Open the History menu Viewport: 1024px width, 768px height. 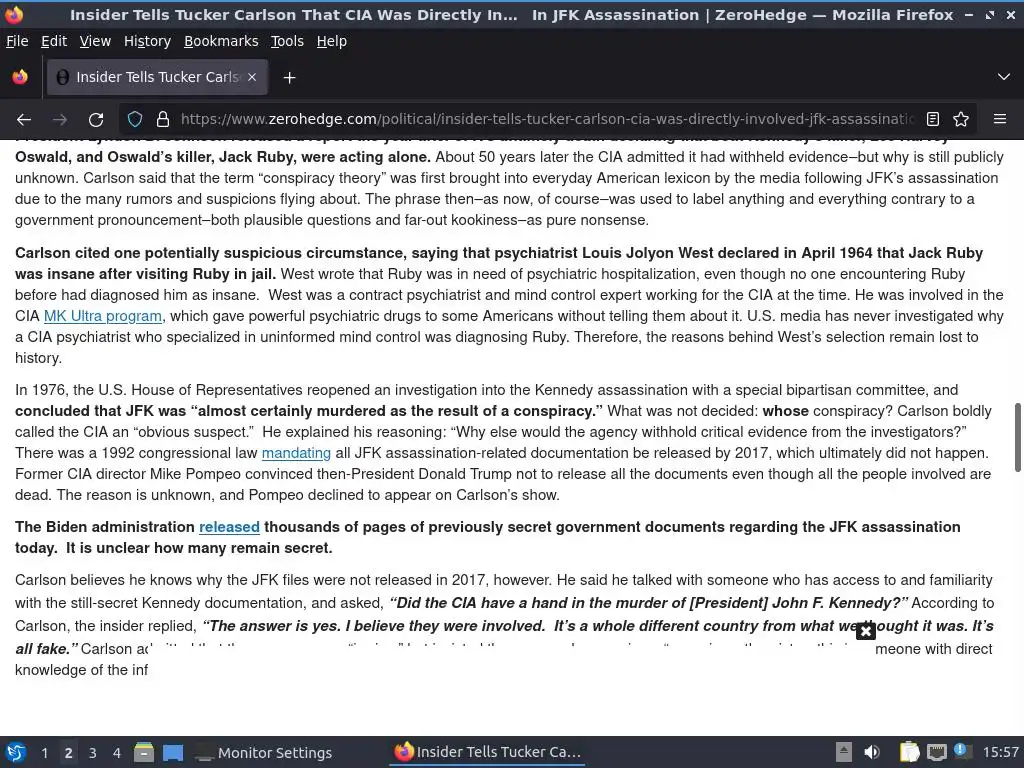(x=147, y=41)
